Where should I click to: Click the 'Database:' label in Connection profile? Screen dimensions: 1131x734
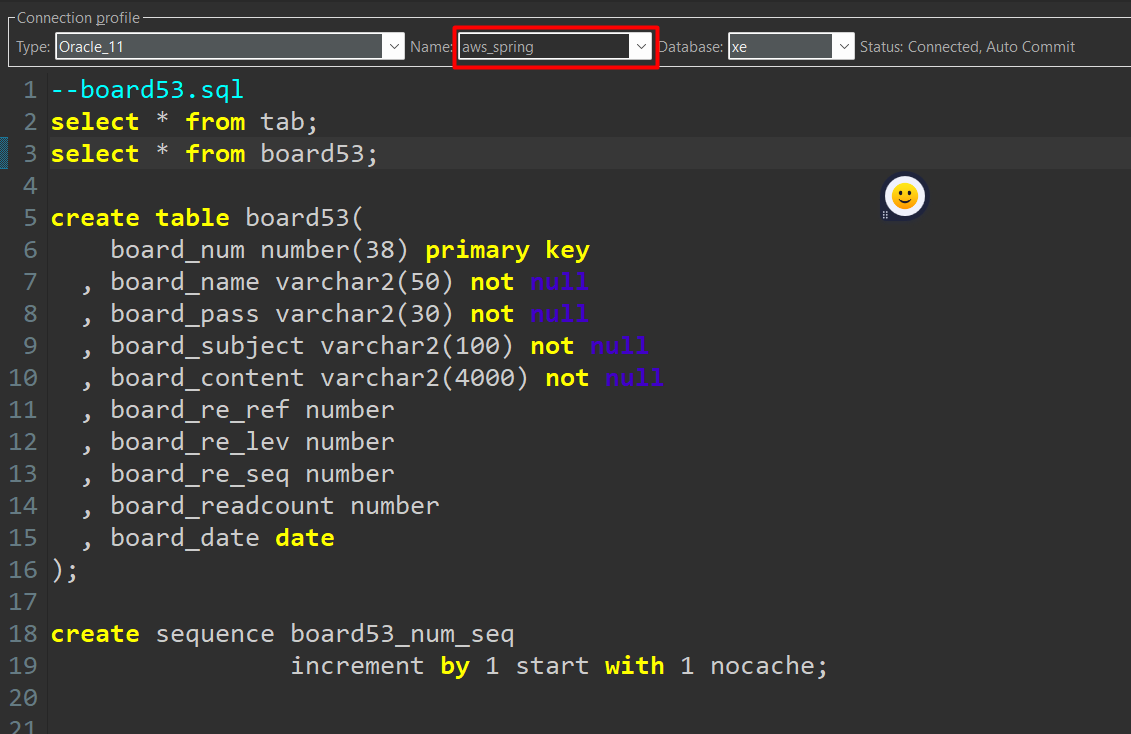point(691,47)
